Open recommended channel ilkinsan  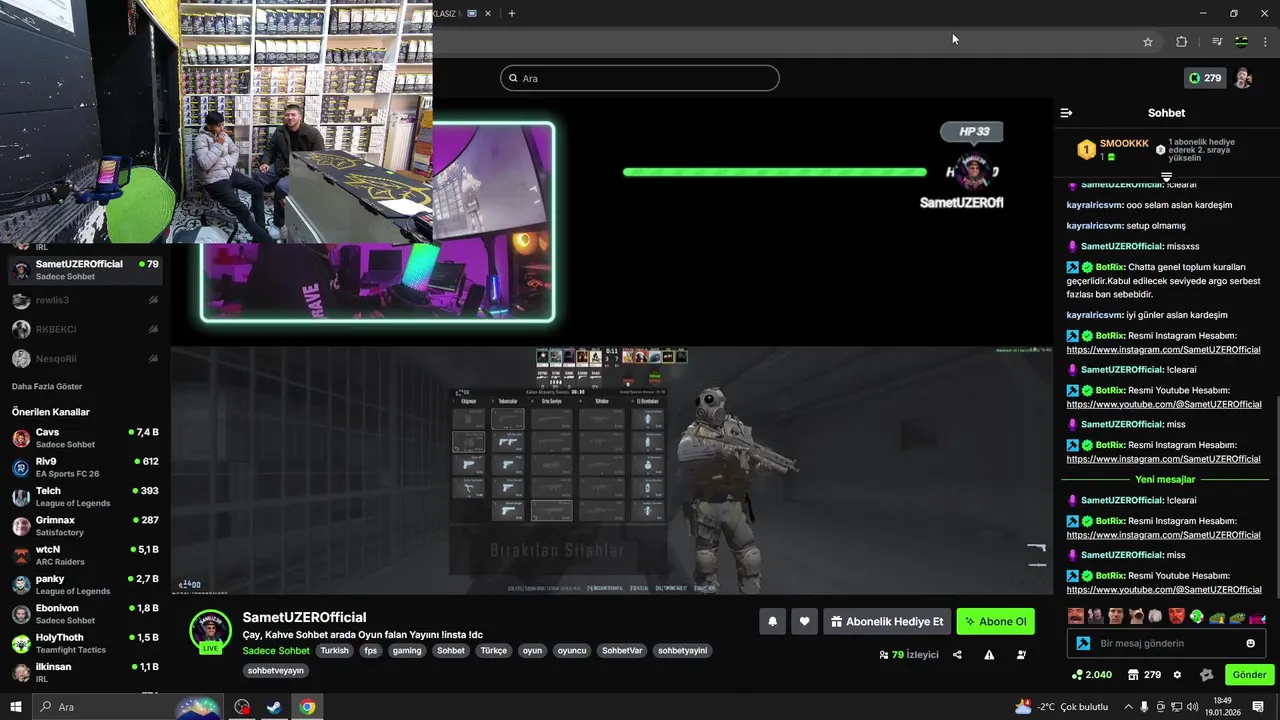click(x=85, y=672)
